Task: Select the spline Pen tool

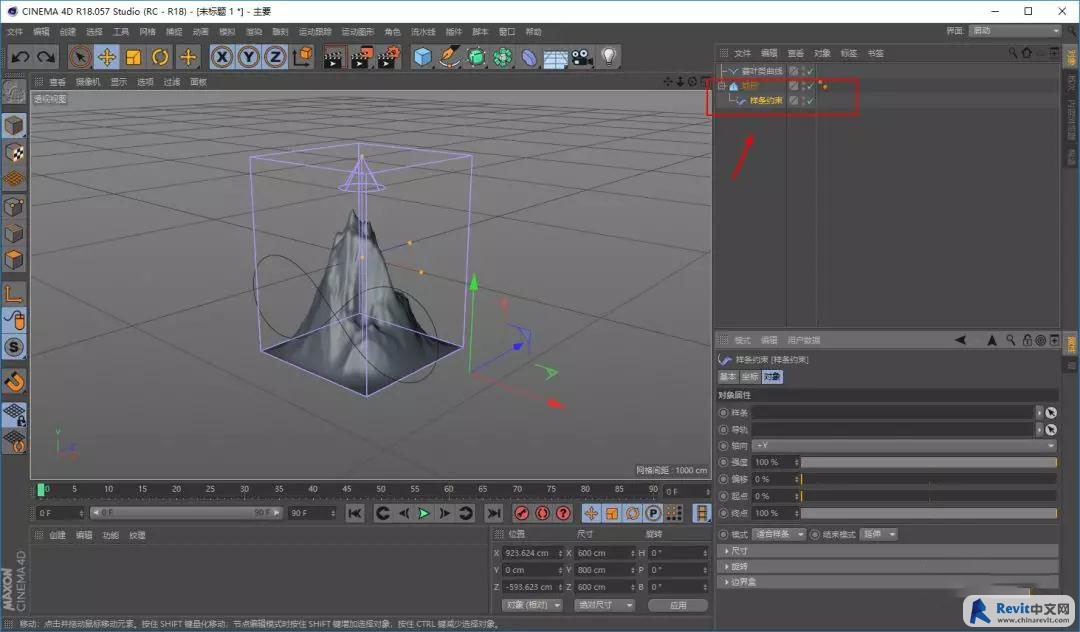Action: [x=449, y=57]
